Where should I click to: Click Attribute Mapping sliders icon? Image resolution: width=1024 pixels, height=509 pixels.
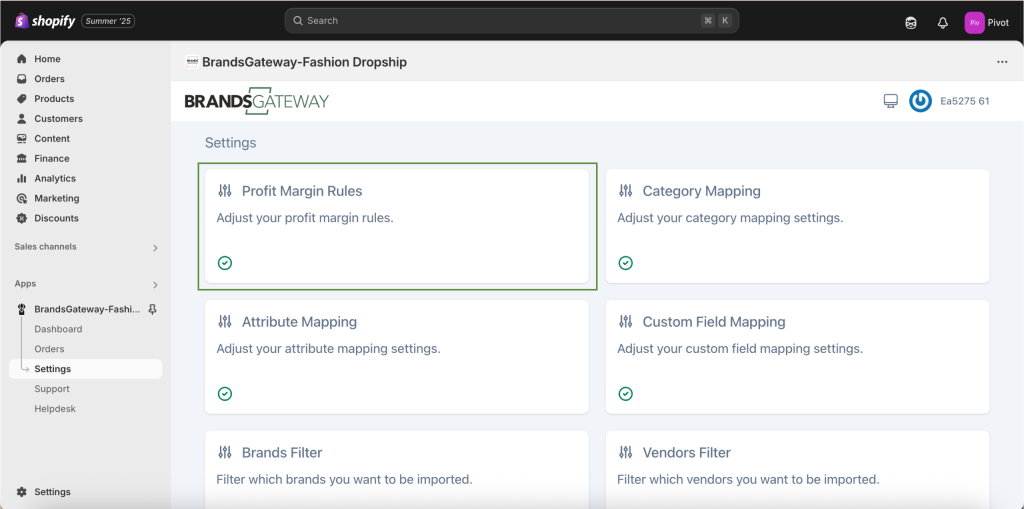coord(225,321)
